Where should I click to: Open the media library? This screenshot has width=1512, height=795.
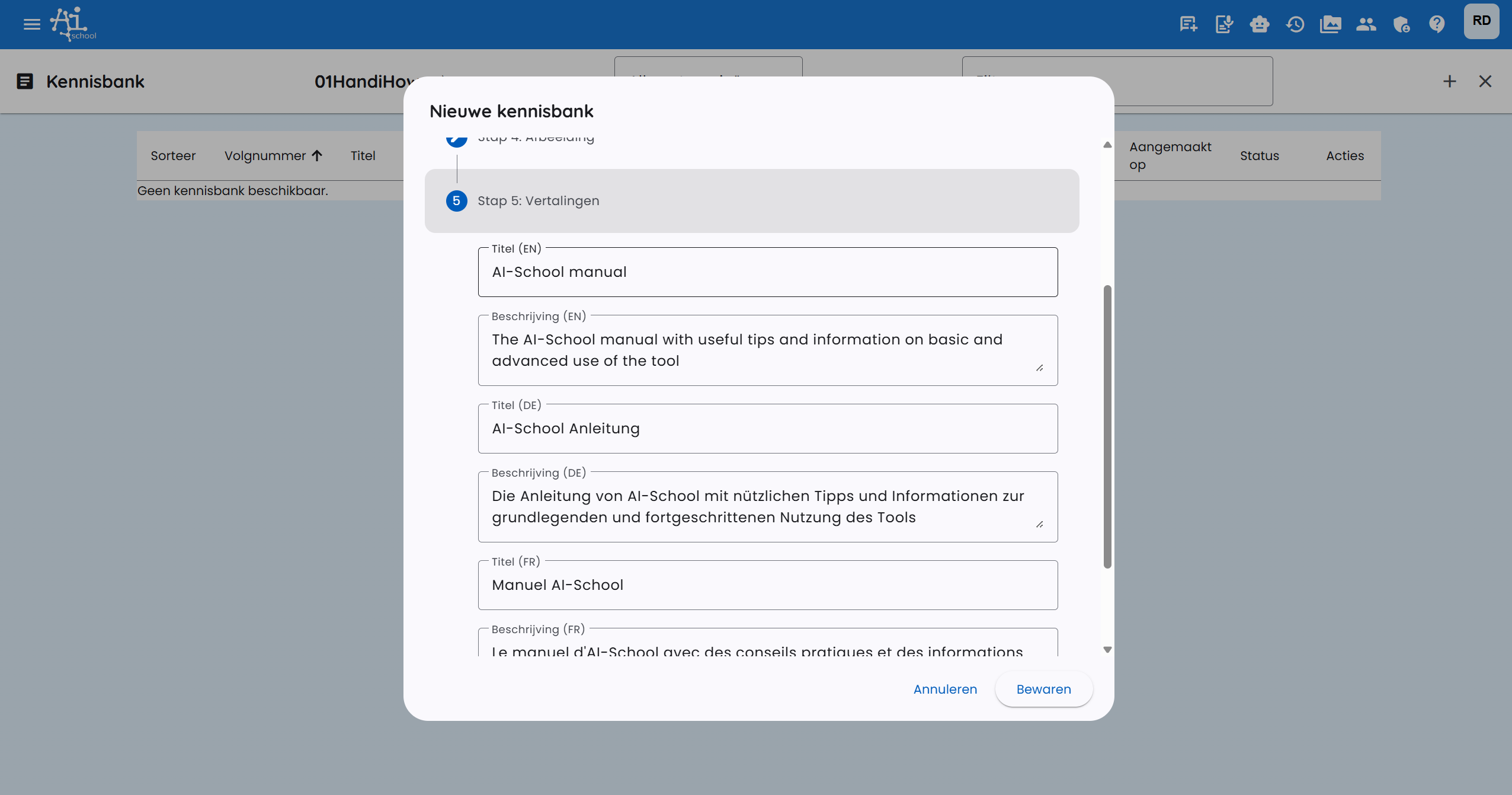[1331, 24]
